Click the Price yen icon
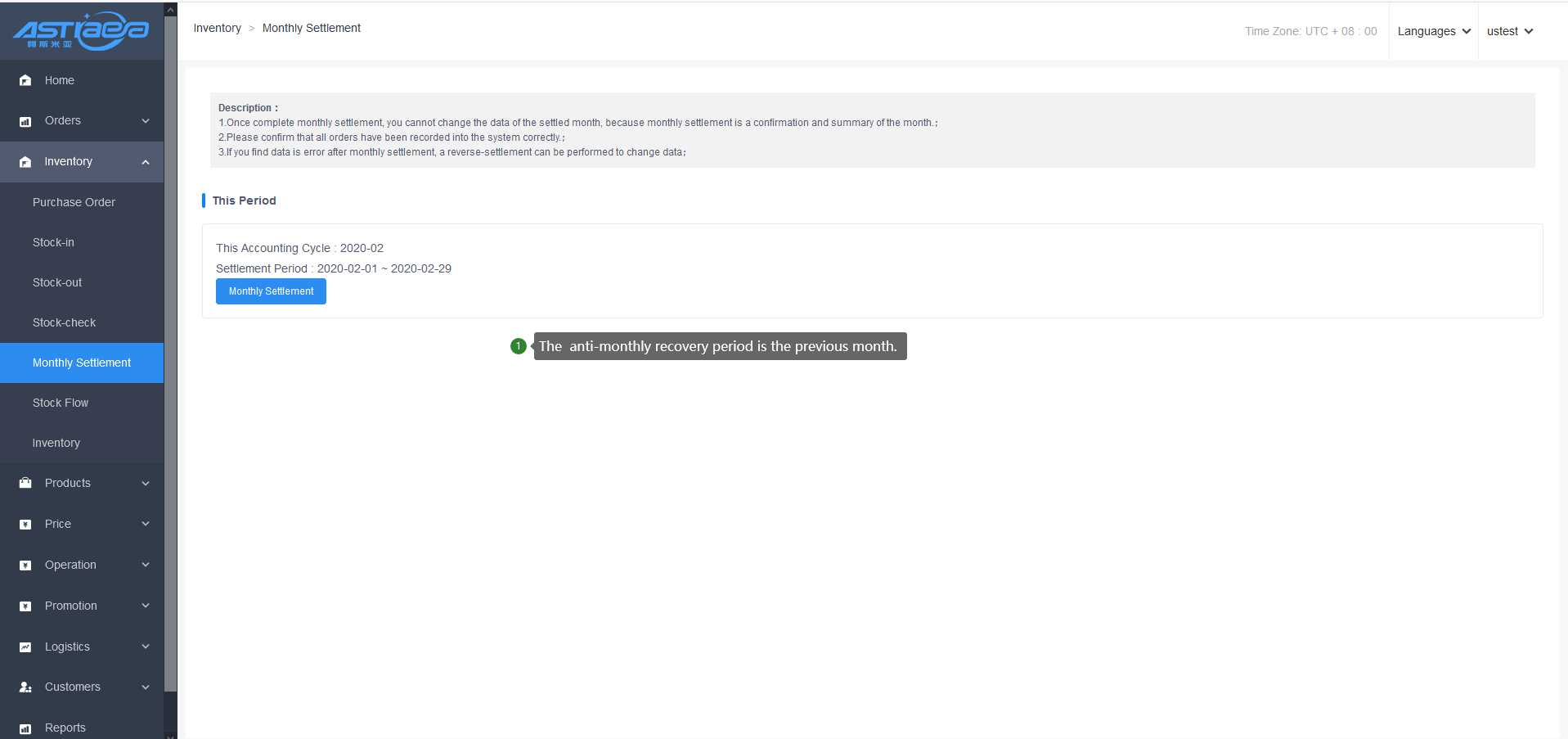The image size is (1568, 739). click(x=25, y=525)
